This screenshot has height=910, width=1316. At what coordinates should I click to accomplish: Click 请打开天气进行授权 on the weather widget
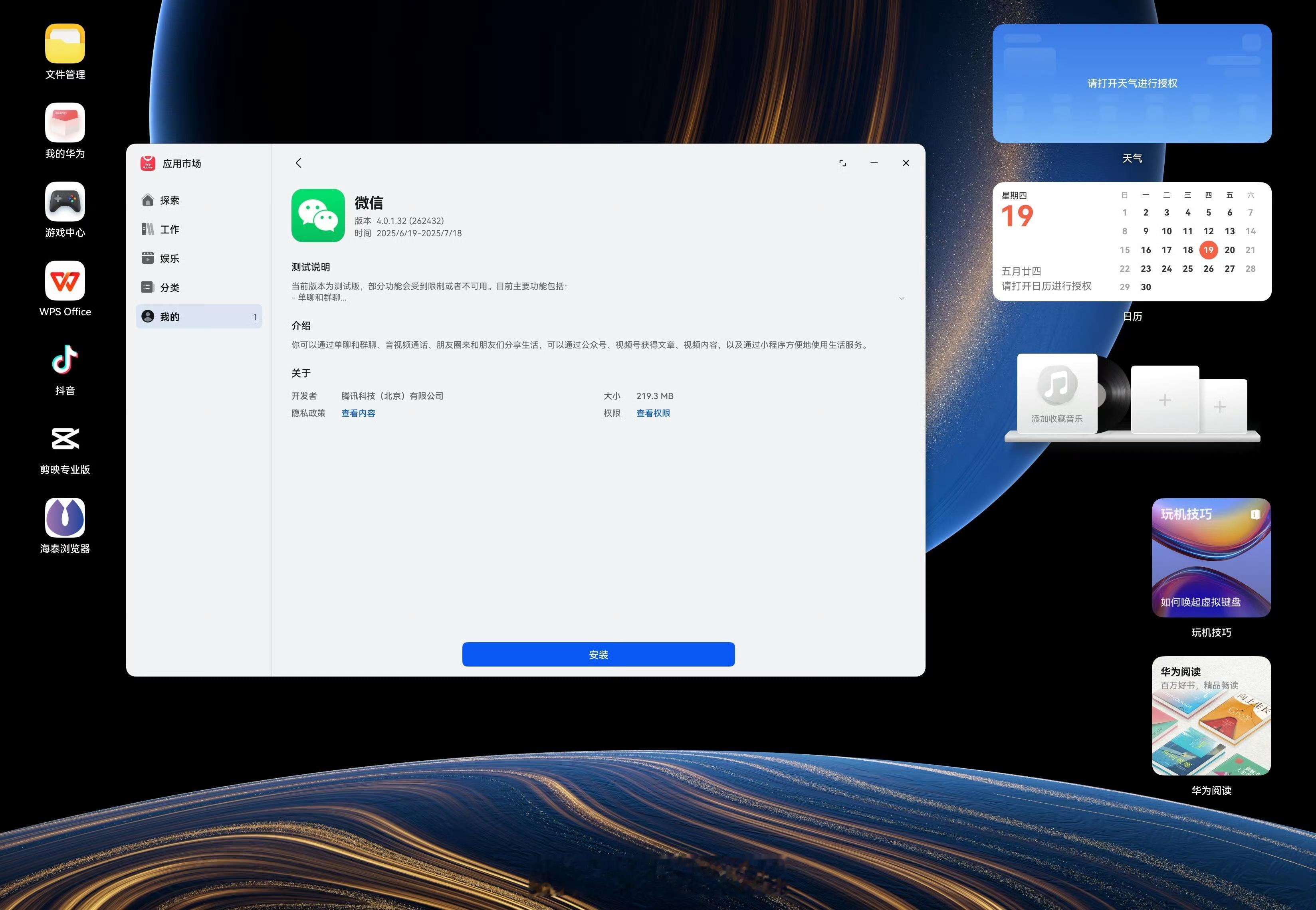pos(1132,83)
